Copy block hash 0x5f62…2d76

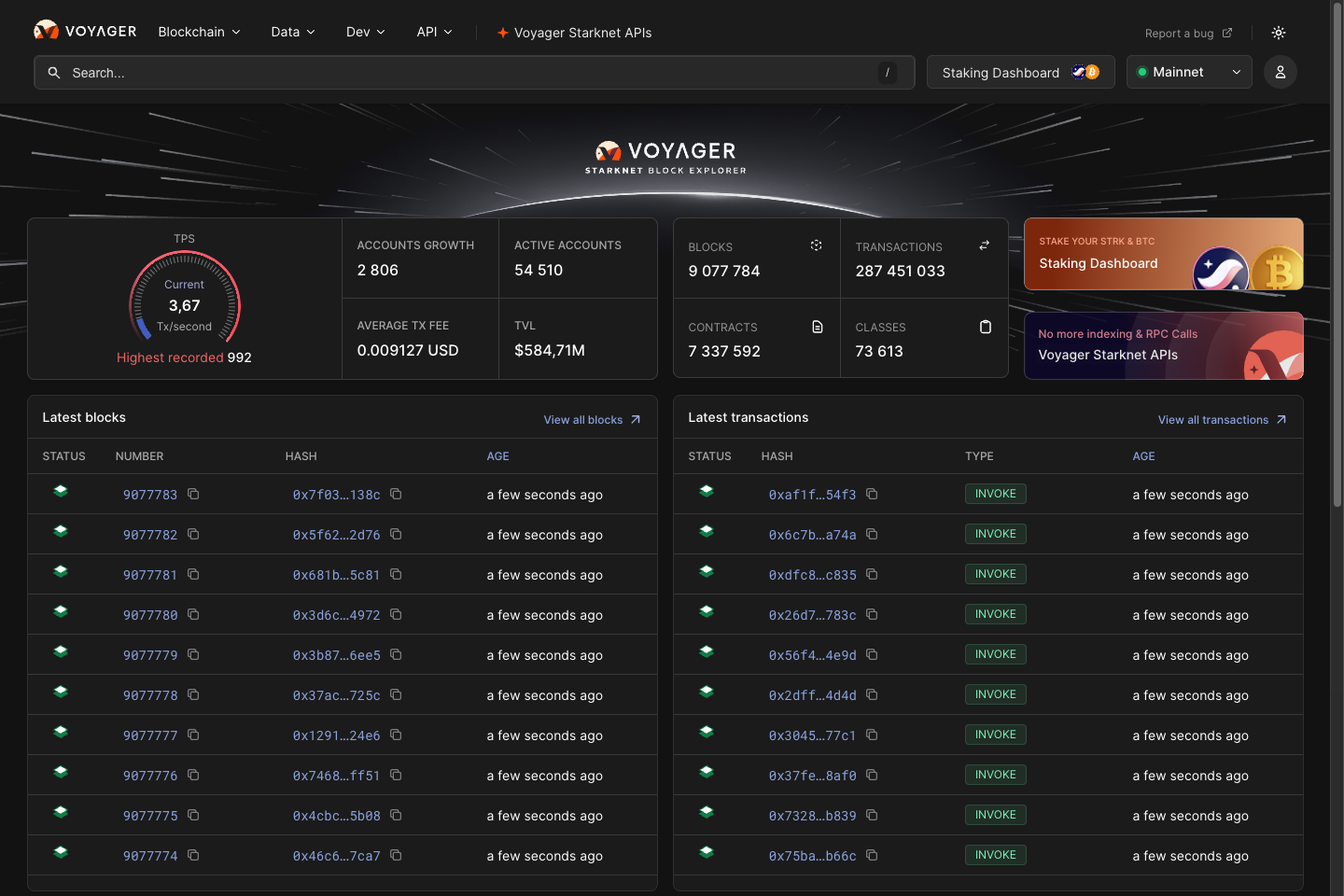pos(396,534)
